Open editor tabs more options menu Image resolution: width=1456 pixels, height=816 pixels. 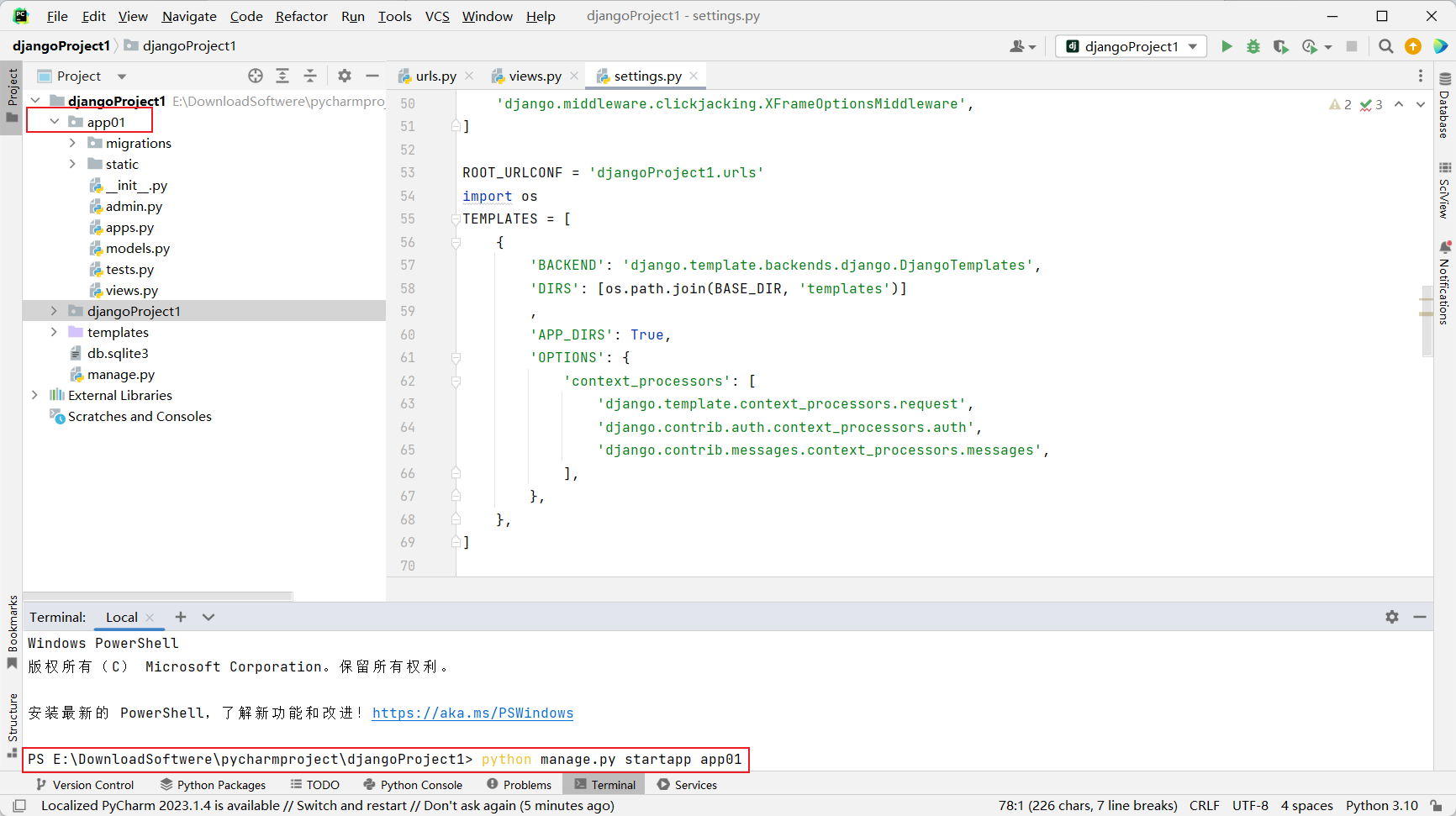click(1421, 76)
